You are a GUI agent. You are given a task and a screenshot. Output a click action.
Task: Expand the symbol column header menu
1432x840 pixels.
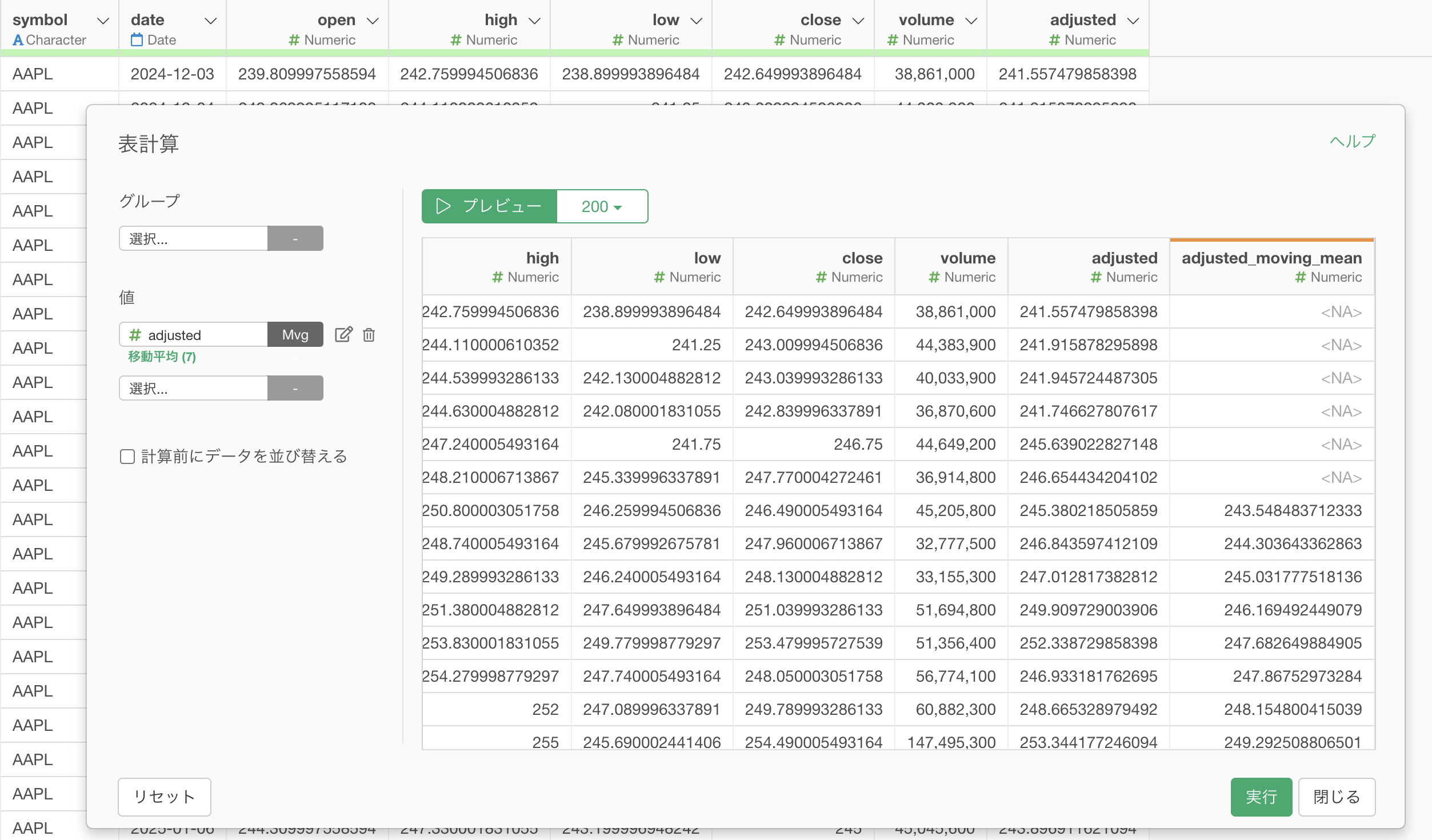coord(103,21)
